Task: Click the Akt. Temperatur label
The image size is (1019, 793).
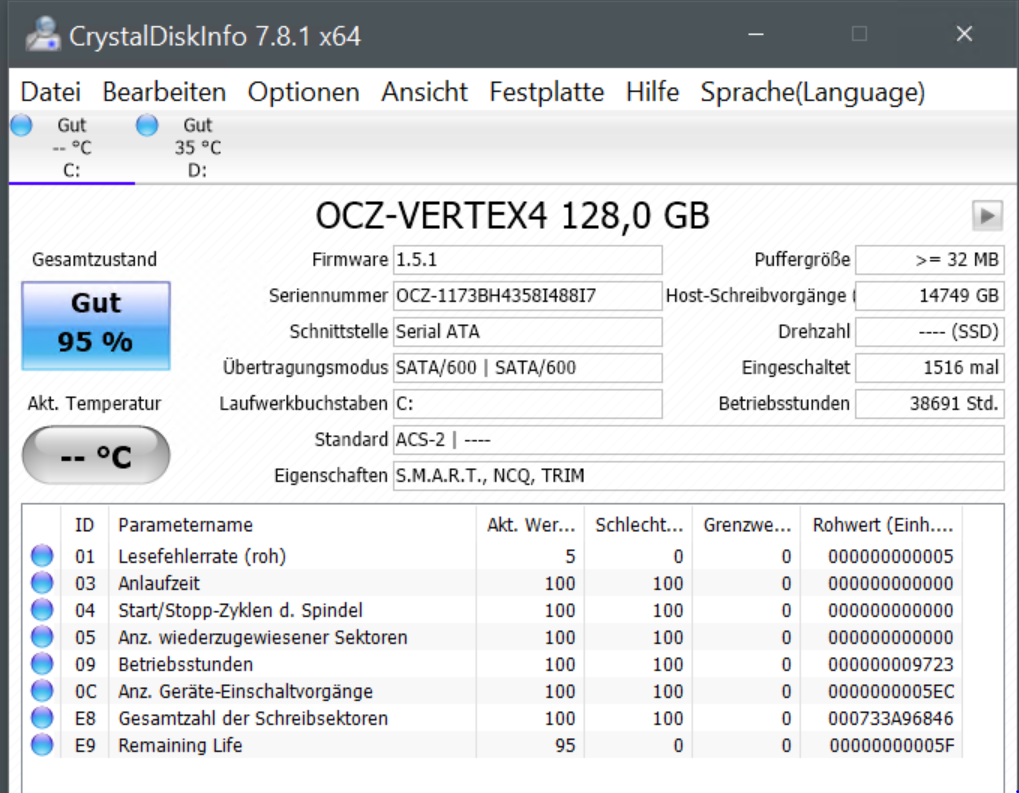Action: 94,404
